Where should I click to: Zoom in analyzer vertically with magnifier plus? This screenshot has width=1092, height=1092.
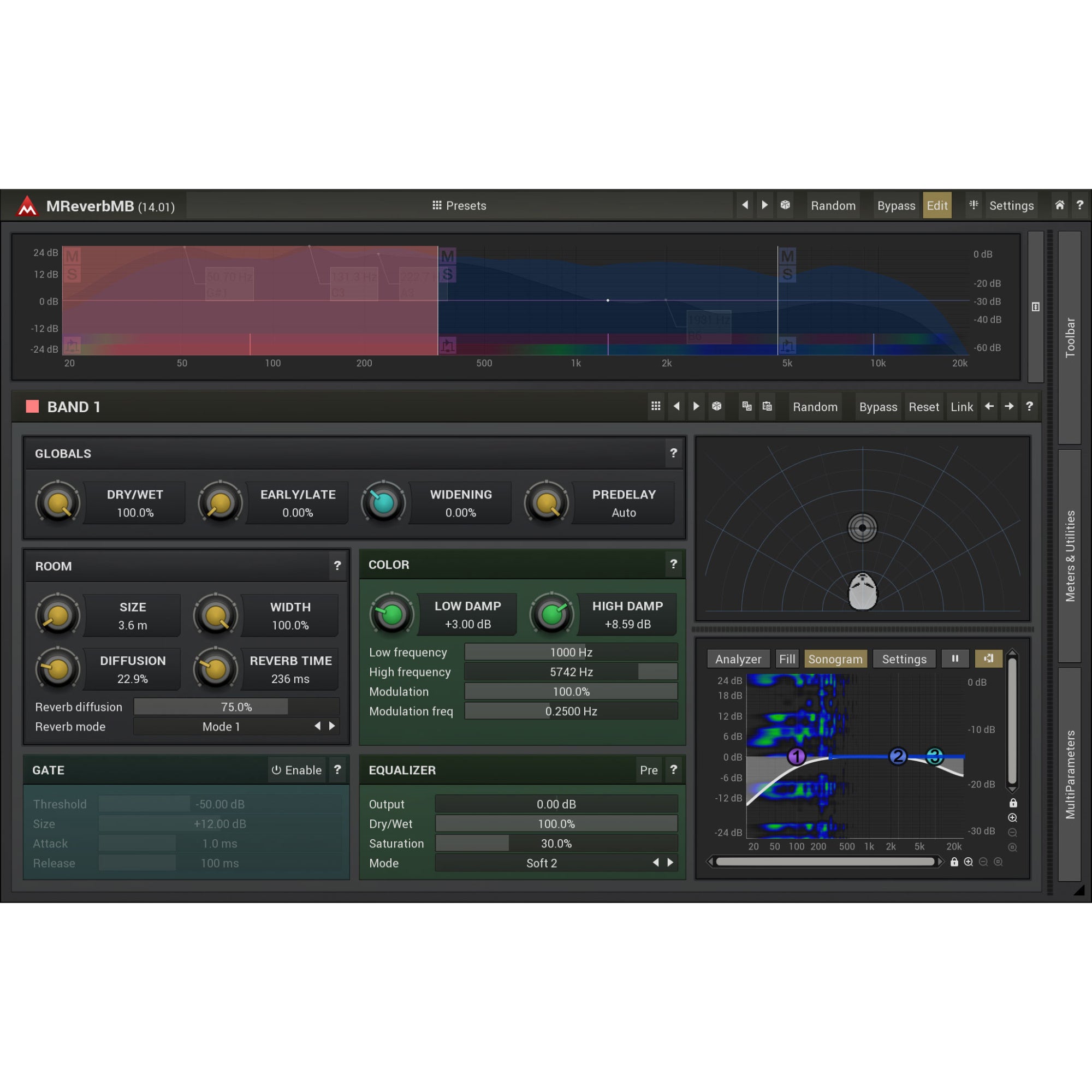pos(1013,818)
